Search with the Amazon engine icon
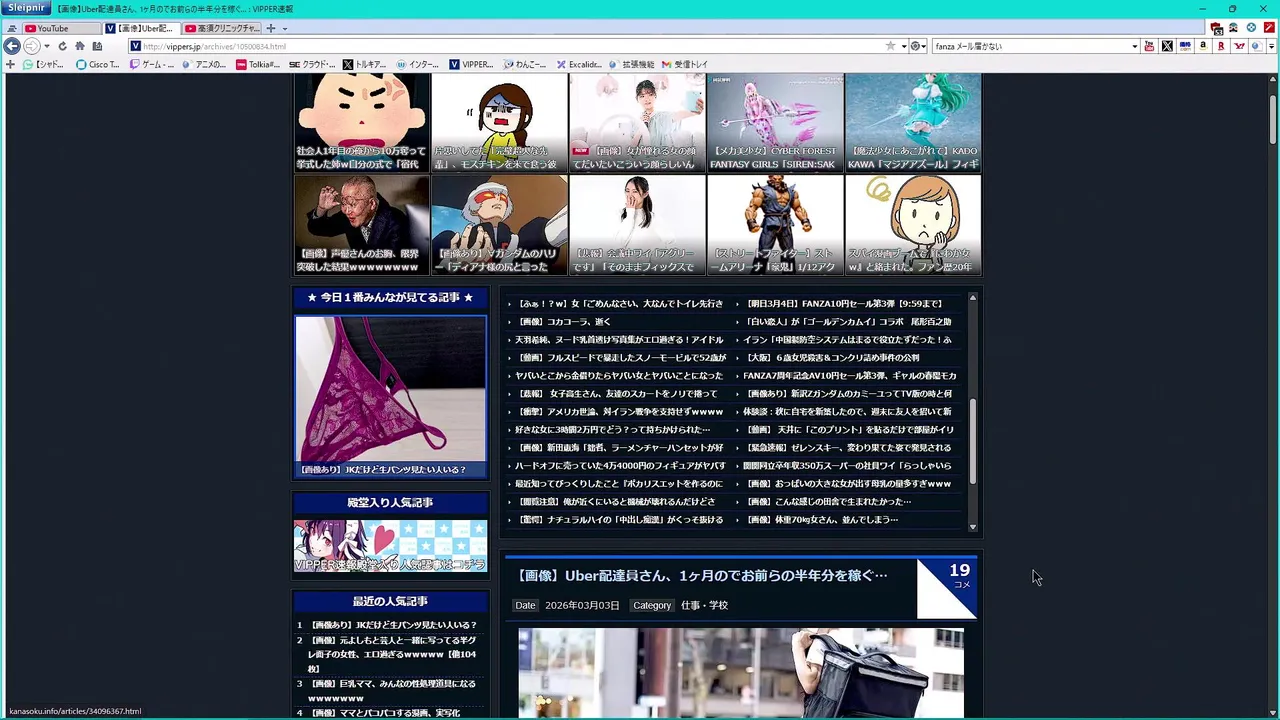 [x=1203, y=46]
